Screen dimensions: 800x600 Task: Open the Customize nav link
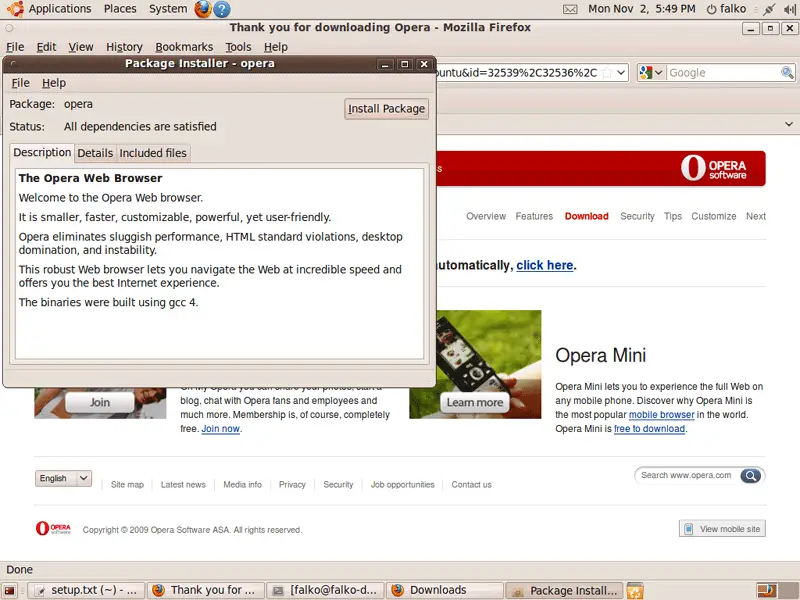pyautogui.click(x=714, y=216)
